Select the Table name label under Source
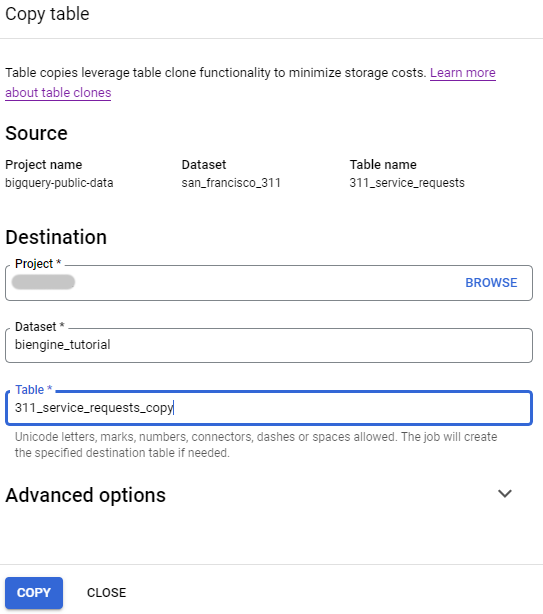 383,165
